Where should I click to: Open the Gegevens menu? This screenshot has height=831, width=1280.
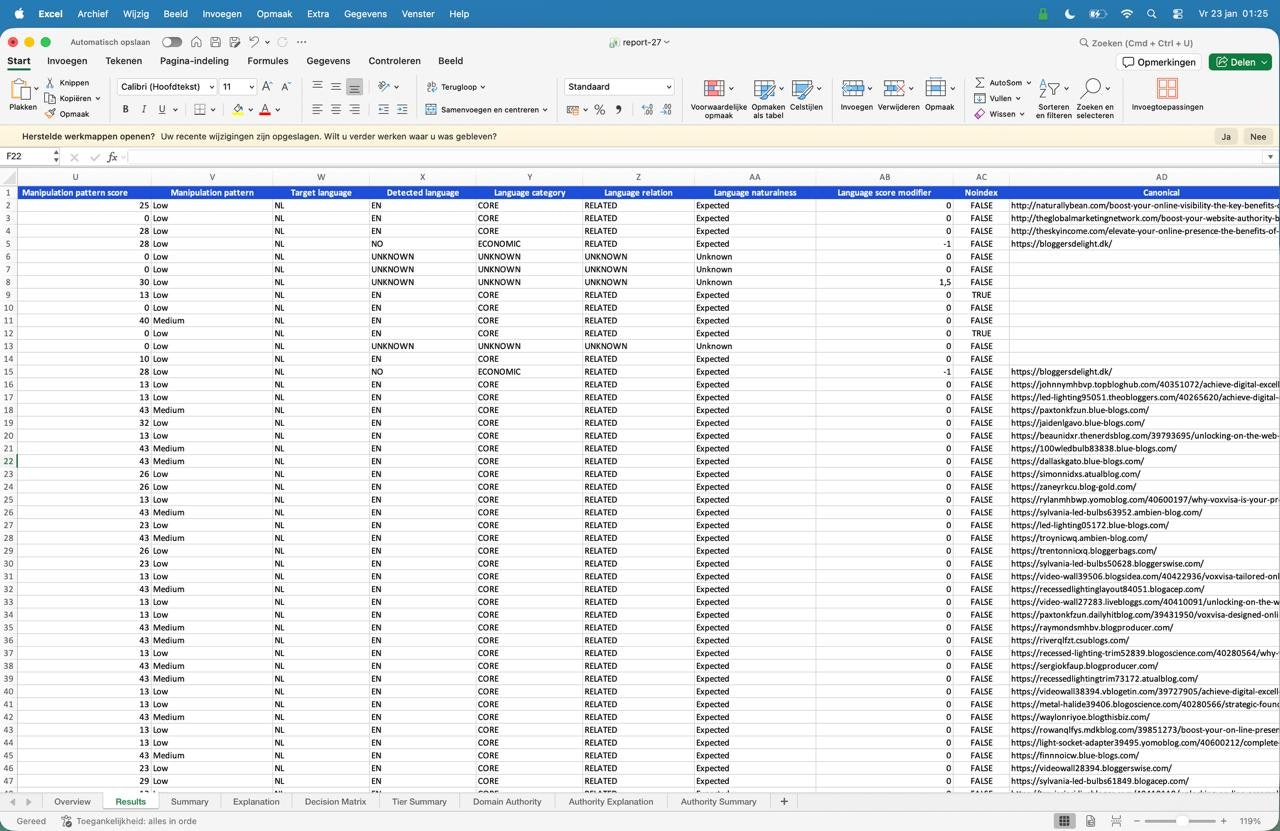pyautogui.click(x=365, y=14)
